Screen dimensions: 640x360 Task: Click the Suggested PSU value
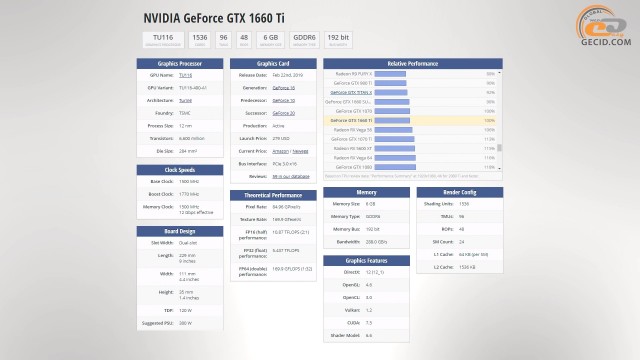pyautogui.click(x=185, y=323)
